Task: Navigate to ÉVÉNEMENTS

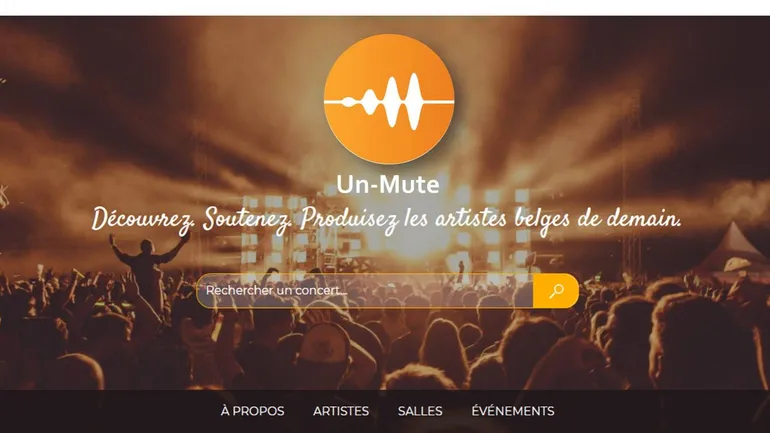Action: (x=513, y=411)
